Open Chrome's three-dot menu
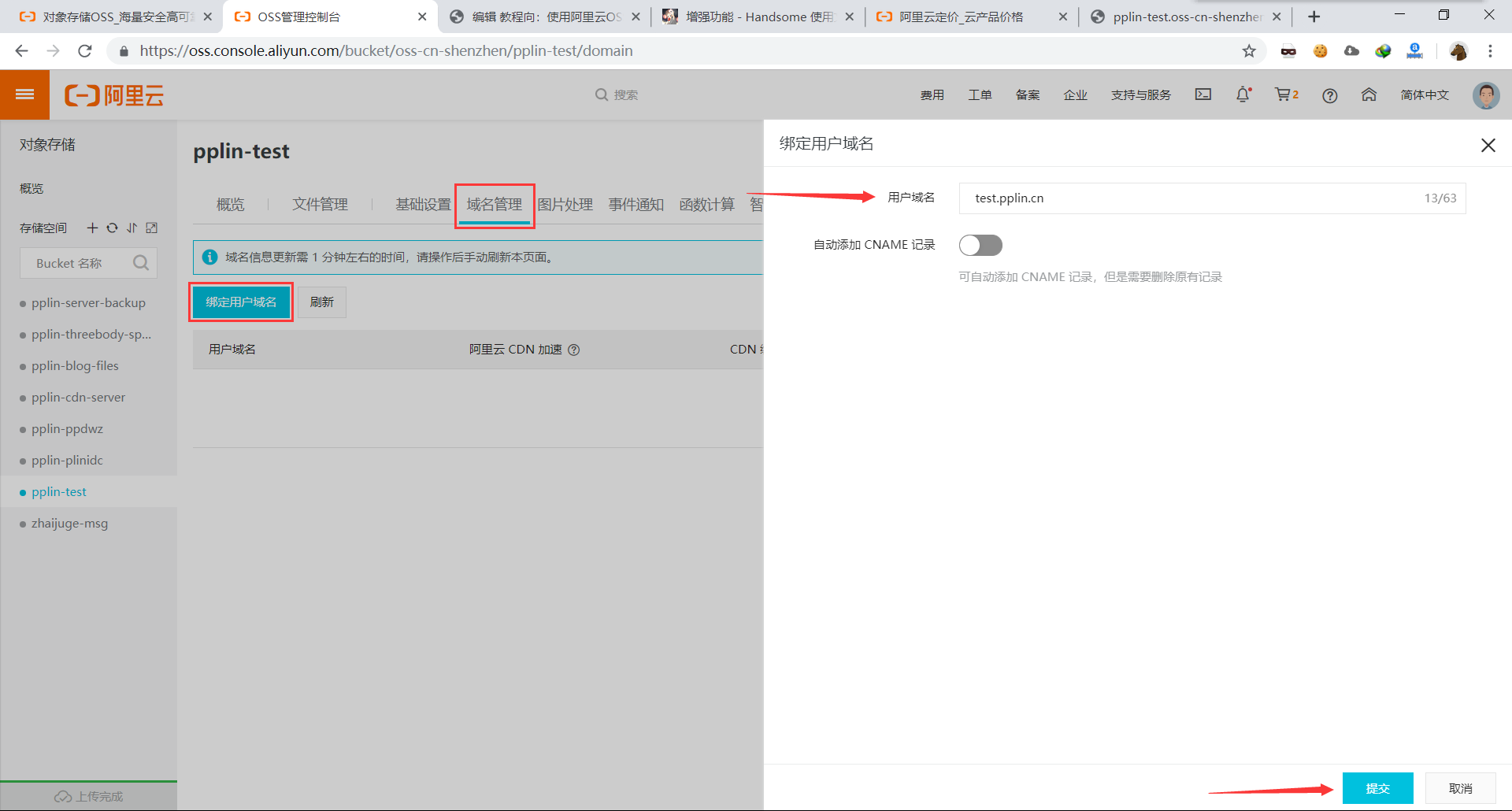The height and width of the screenshot is (811, 1512). tap(1490, 50)
